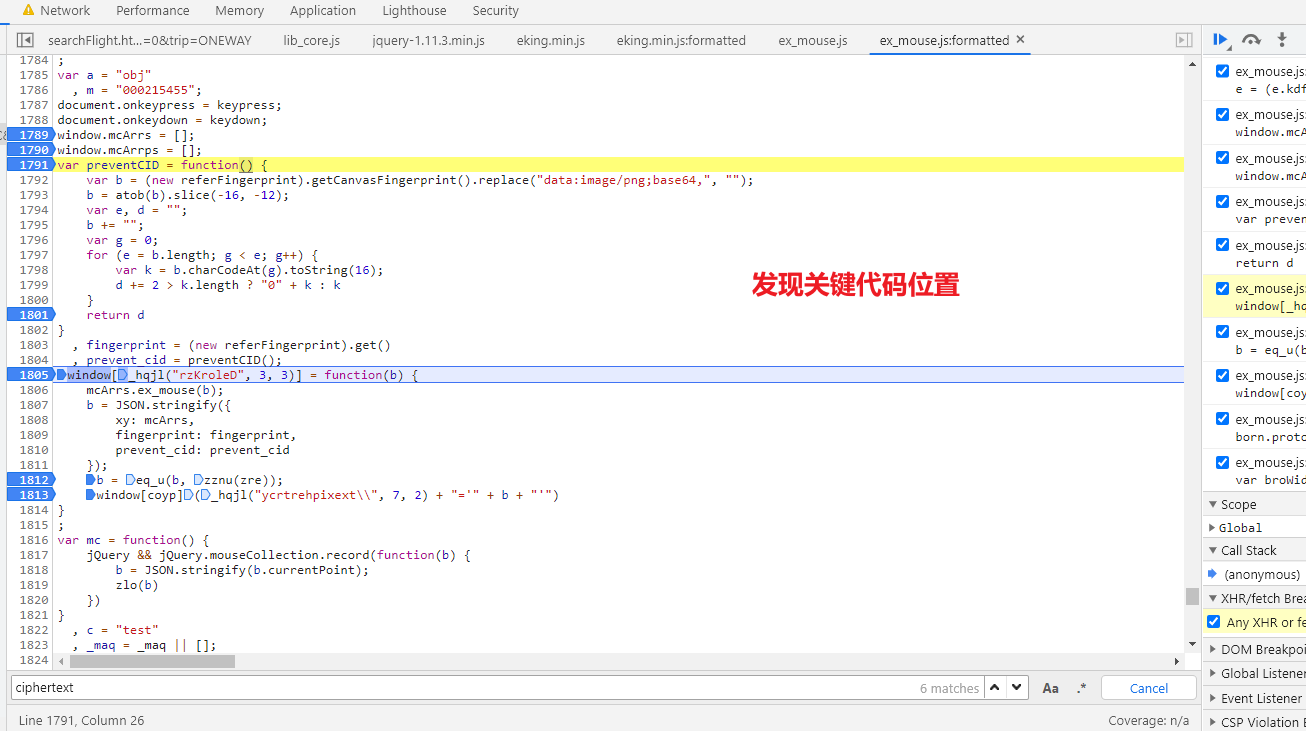Screen dimensions: 1306x731
Task: Toggle the file navigator sidebar
Action: [25, 40]
